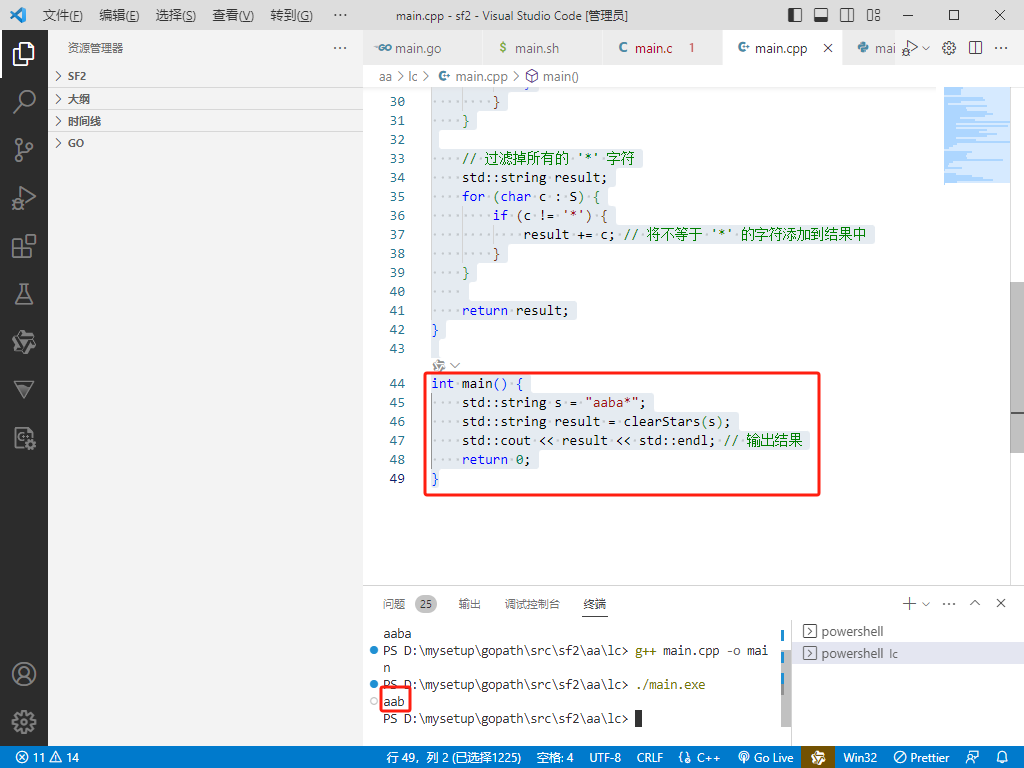The width and height of the screenshot is (1024, 768).
Task: Expand the 大纲 outline section
Action: pos(206,99)
